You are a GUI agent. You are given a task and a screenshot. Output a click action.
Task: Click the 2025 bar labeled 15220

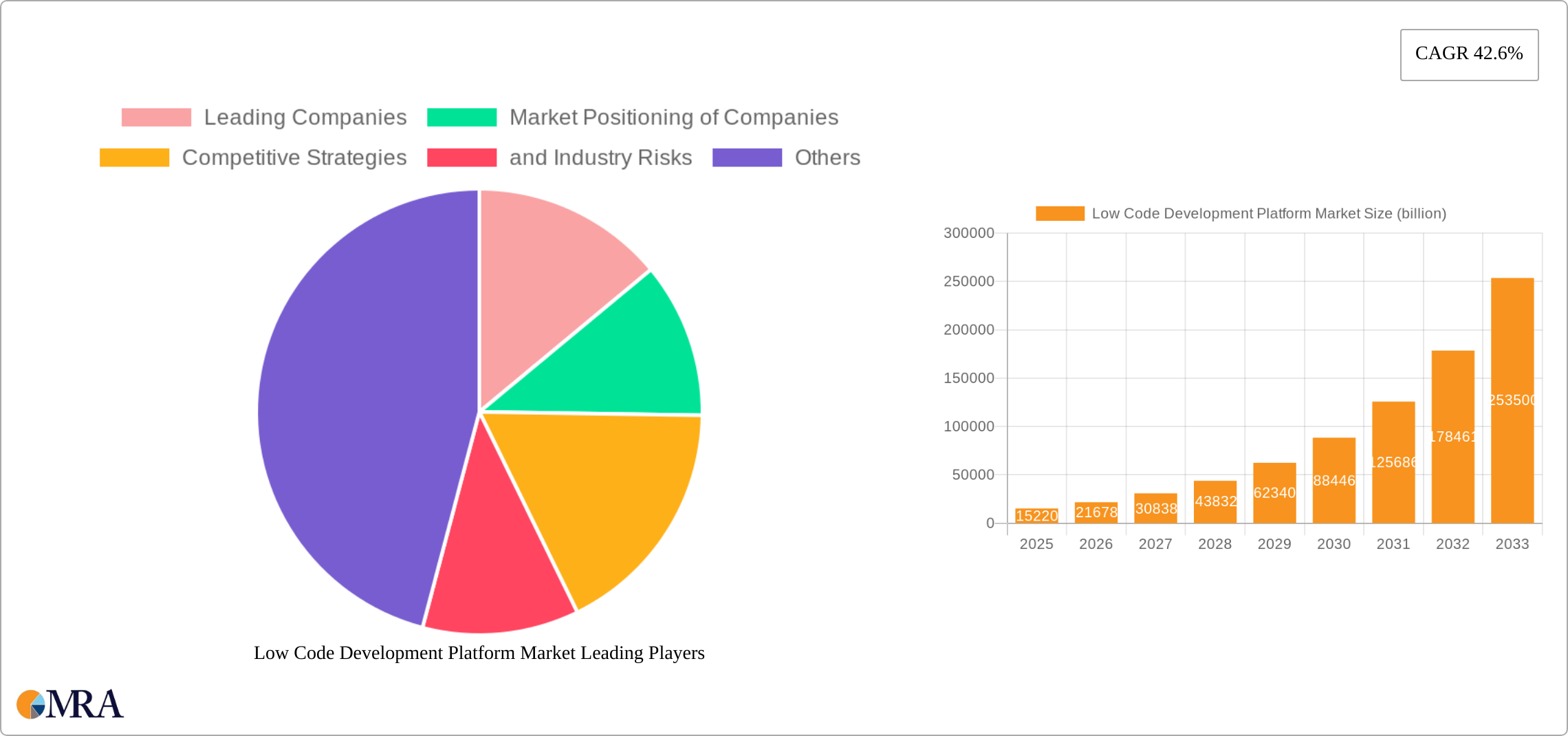(x=1036, y=516)
